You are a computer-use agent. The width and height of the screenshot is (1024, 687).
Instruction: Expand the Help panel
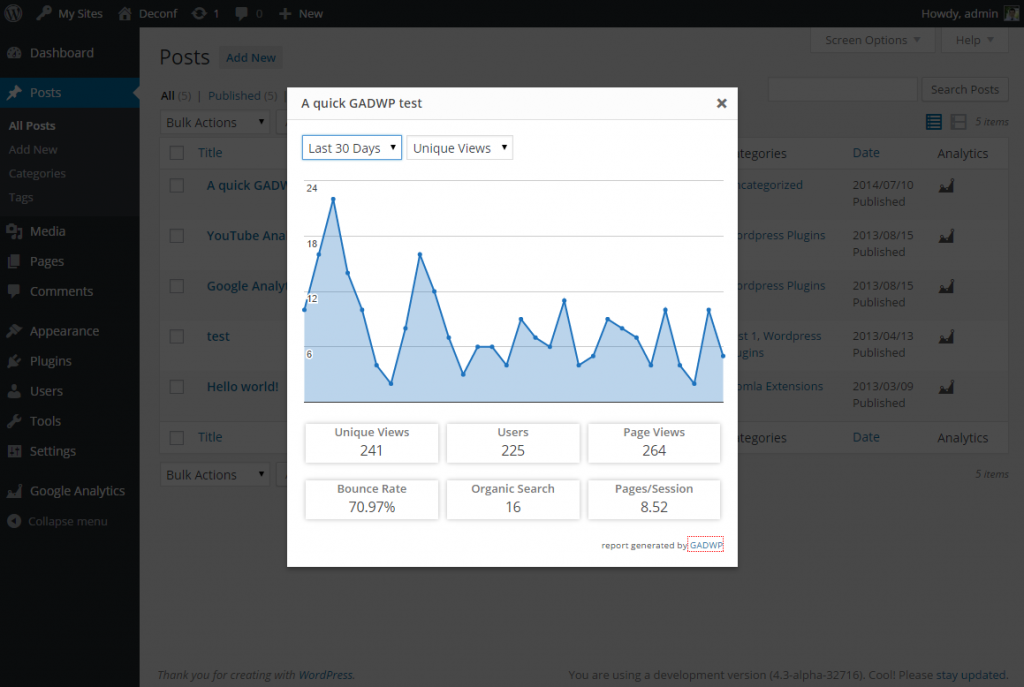click(974, 40)
